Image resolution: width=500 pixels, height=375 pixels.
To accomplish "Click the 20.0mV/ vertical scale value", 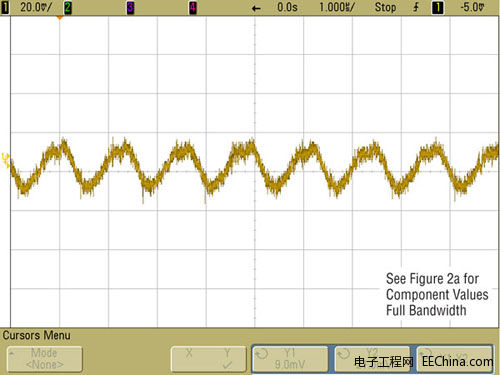I will (x=36, y=7).
